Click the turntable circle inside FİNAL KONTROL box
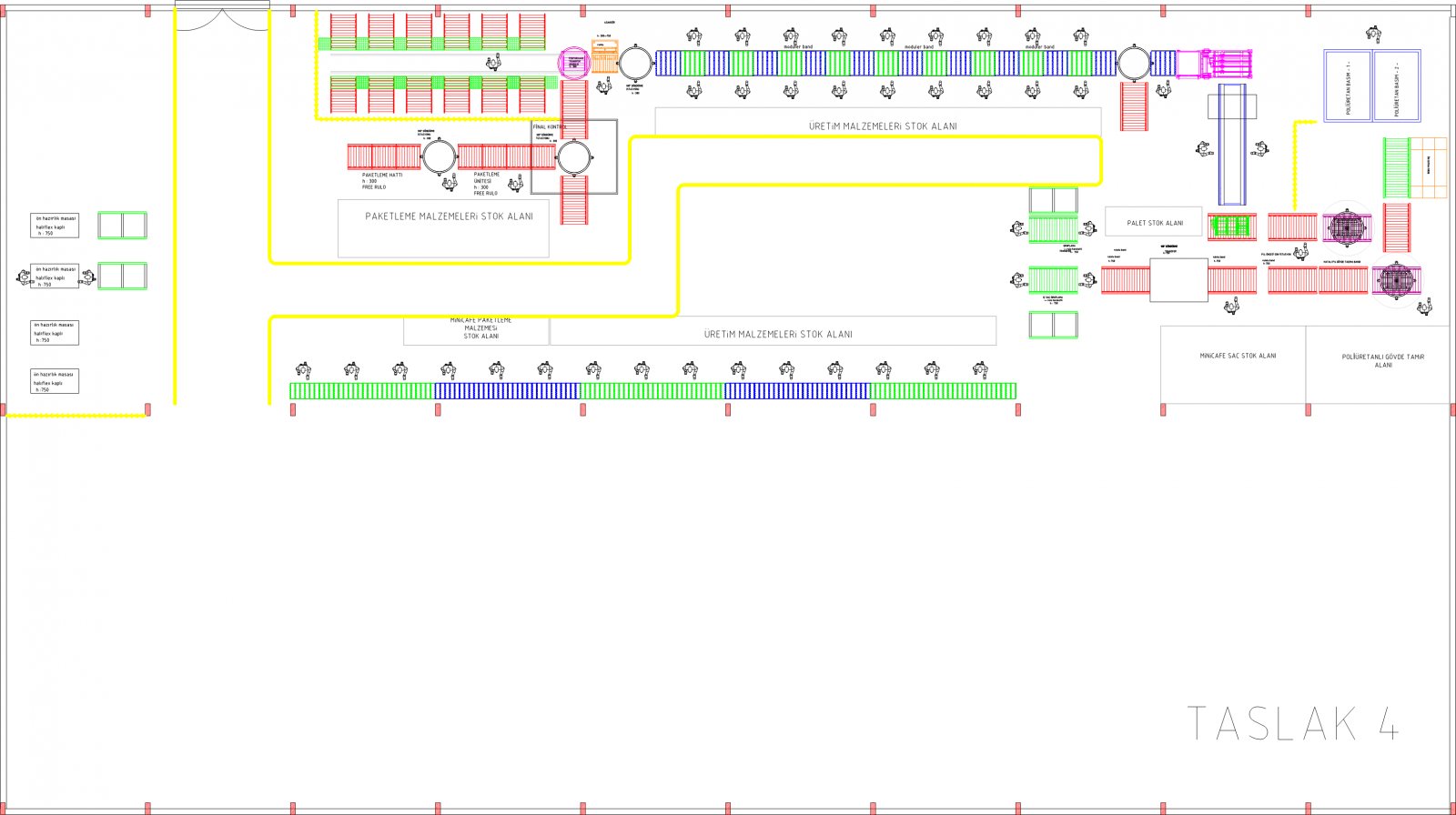1456x815 pixels. click(574, 157)
